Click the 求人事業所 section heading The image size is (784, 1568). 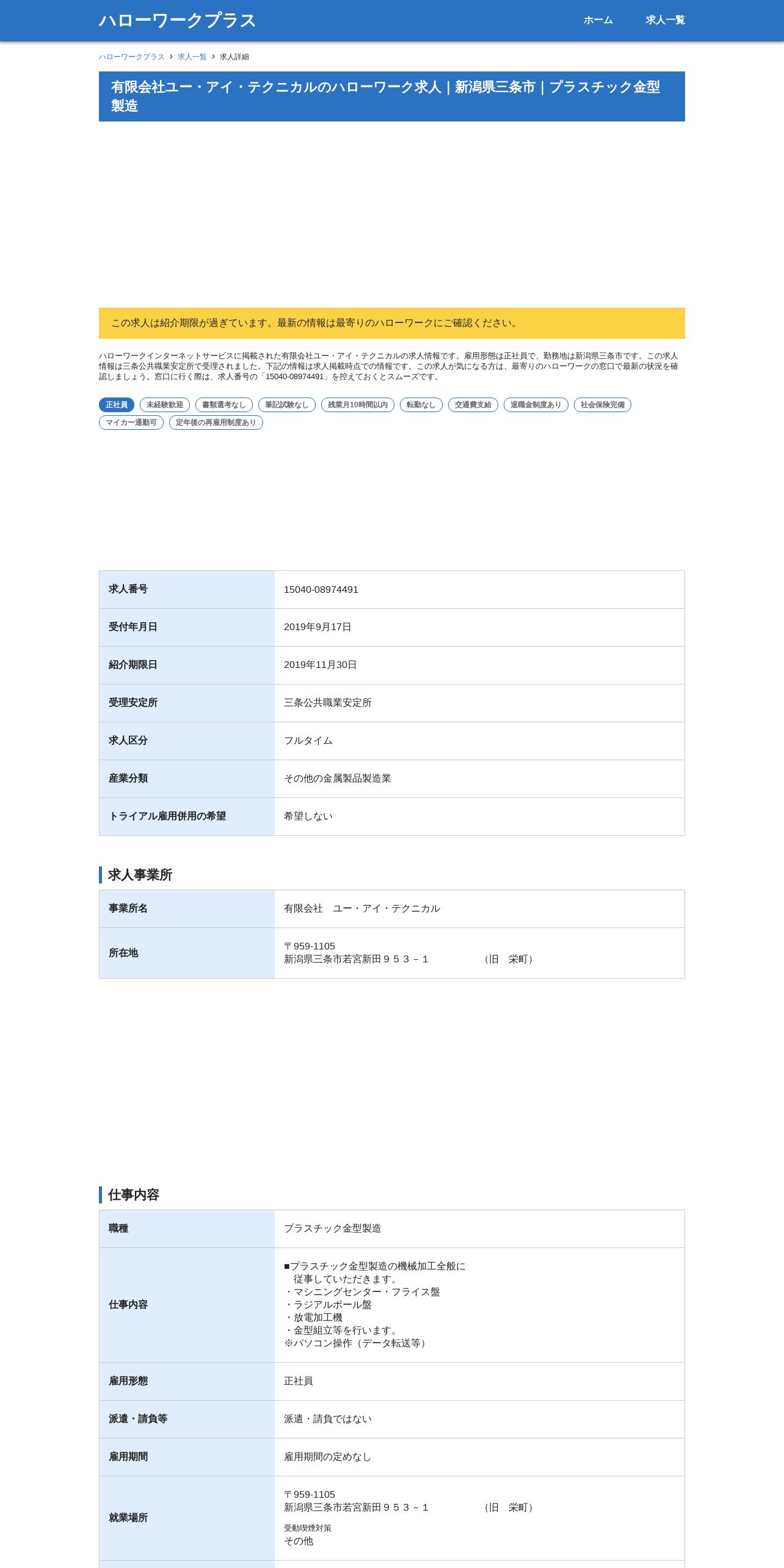click(140, 876)
